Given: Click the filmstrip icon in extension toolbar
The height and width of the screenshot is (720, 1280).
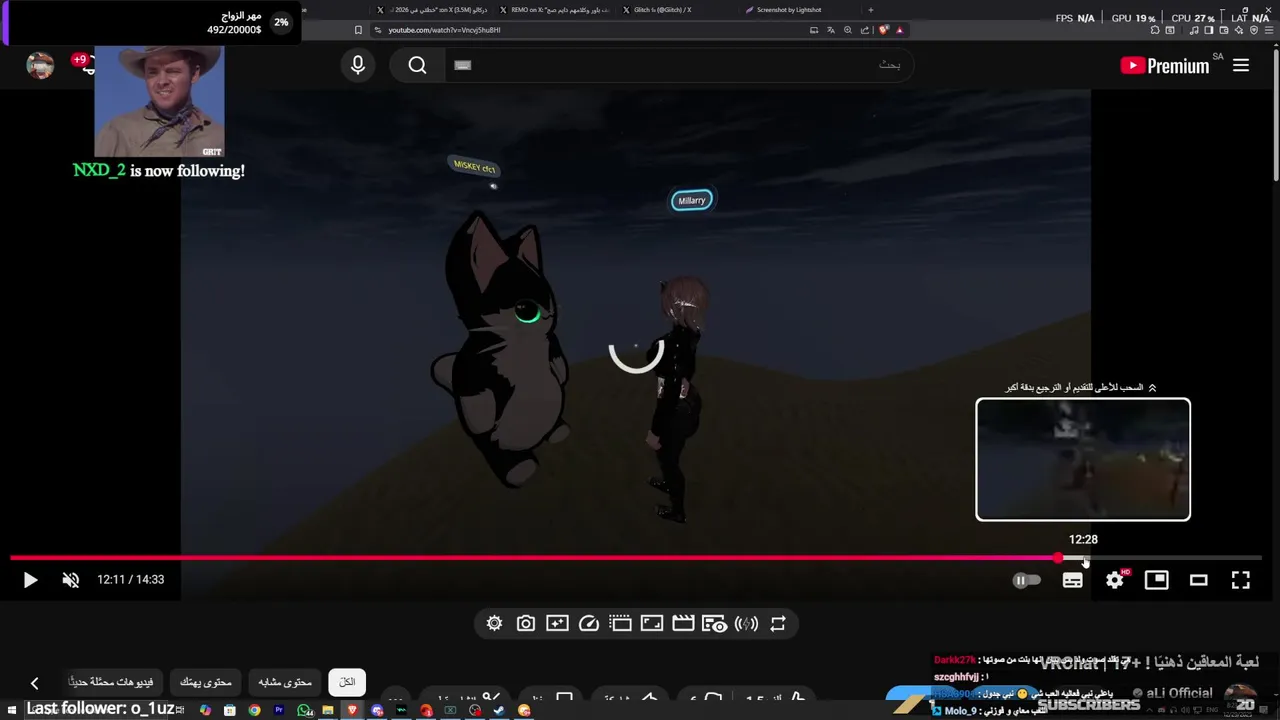Looking at the screenshot, I should pyautogui.click(x=620, y=623).
